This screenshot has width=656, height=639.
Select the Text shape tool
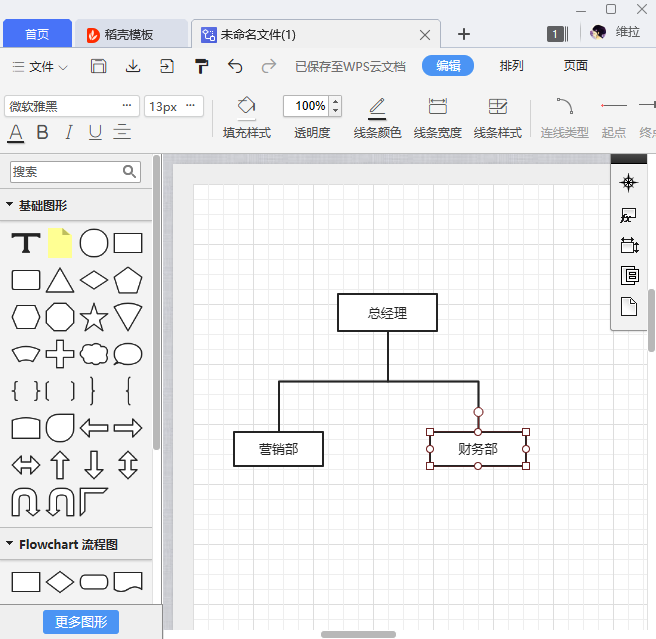point(26,243)
